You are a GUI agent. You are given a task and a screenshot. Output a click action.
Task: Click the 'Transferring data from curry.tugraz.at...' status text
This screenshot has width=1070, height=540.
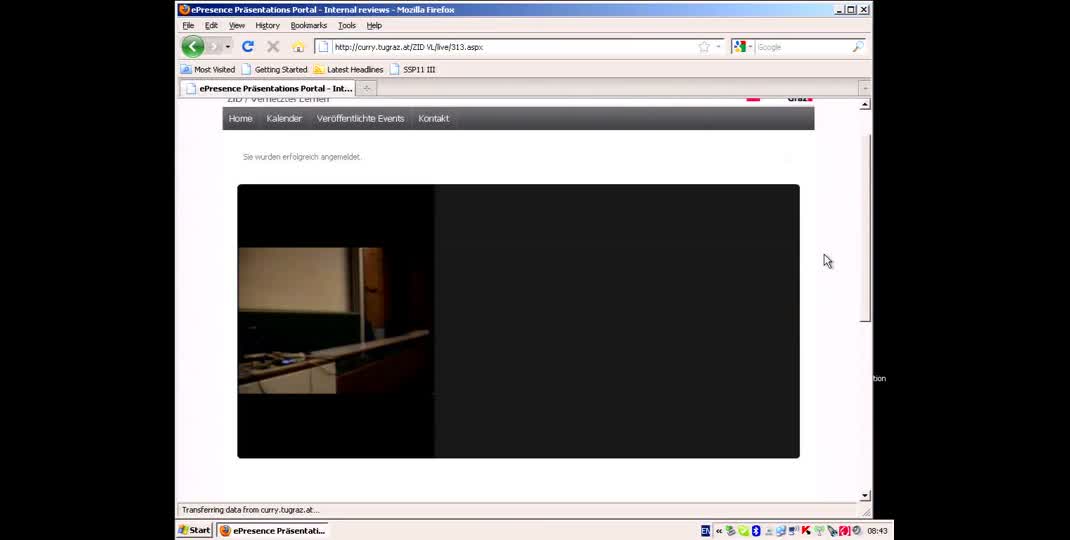click(x=250, y=510)
